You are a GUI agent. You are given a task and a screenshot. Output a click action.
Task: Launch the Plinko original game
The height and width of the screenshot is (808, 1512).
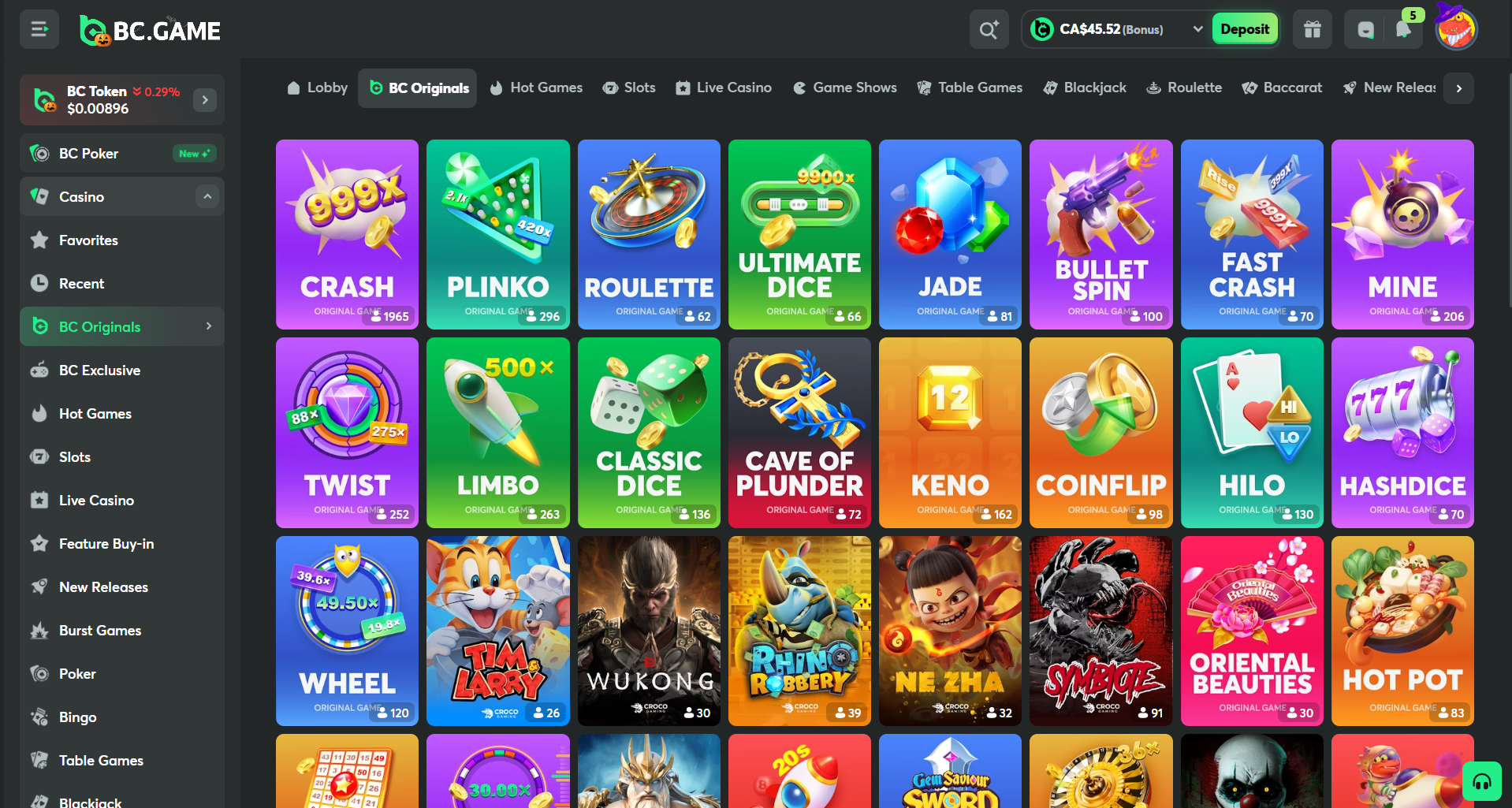[497, 234]
